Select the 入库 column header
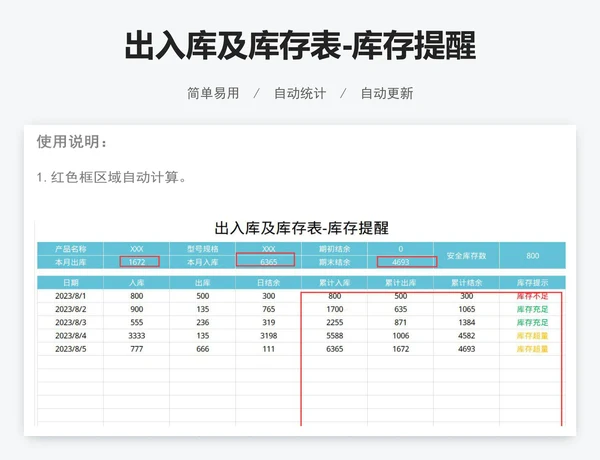The height and width of the screenshot is (460, 600). pyautogui.click(x=137, y=283)
